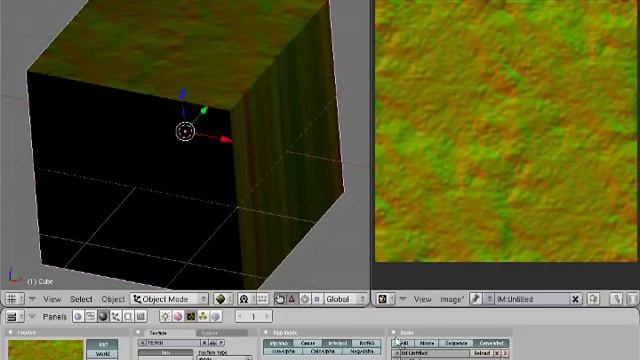The width and height of the screenshot is (640, 360).
Task: Select the Generated image type
Action: click(x=492, y=343)
